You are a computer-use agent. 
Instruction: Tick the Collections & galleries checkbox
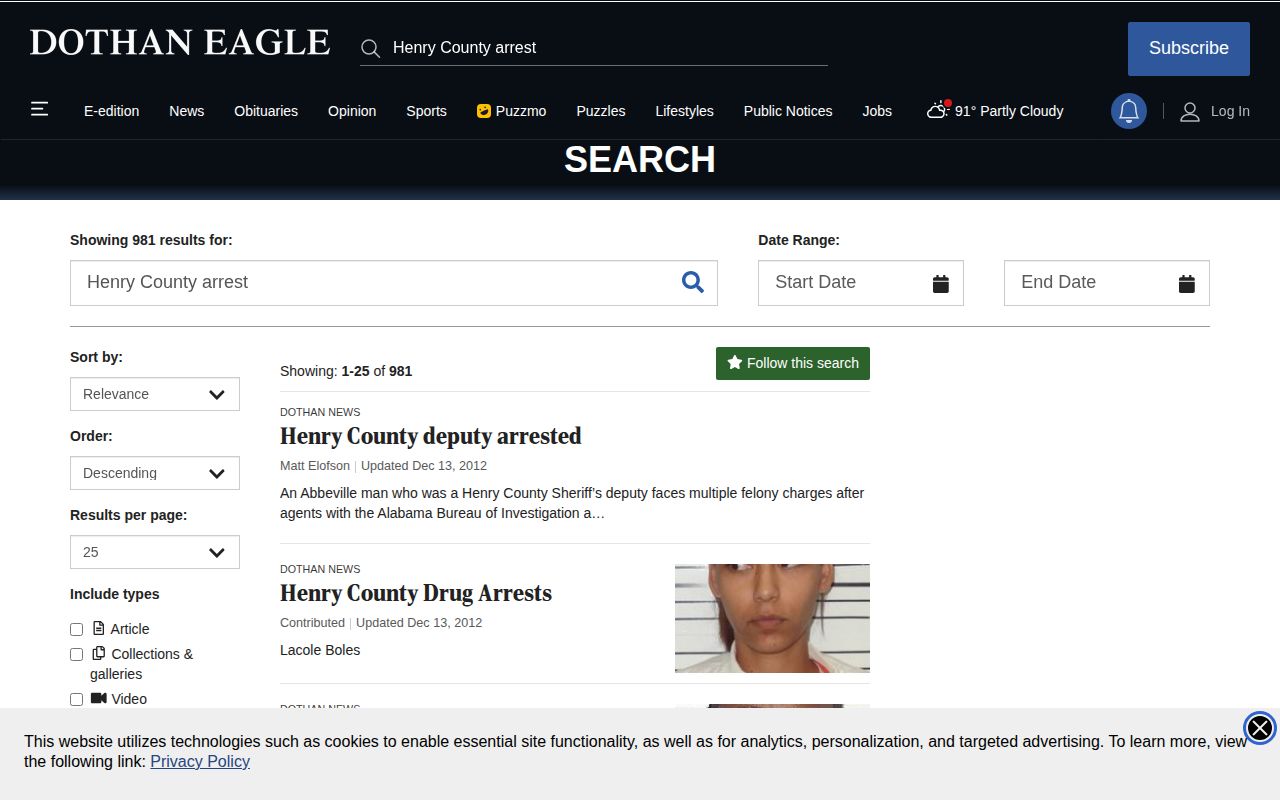pos(76,654)
